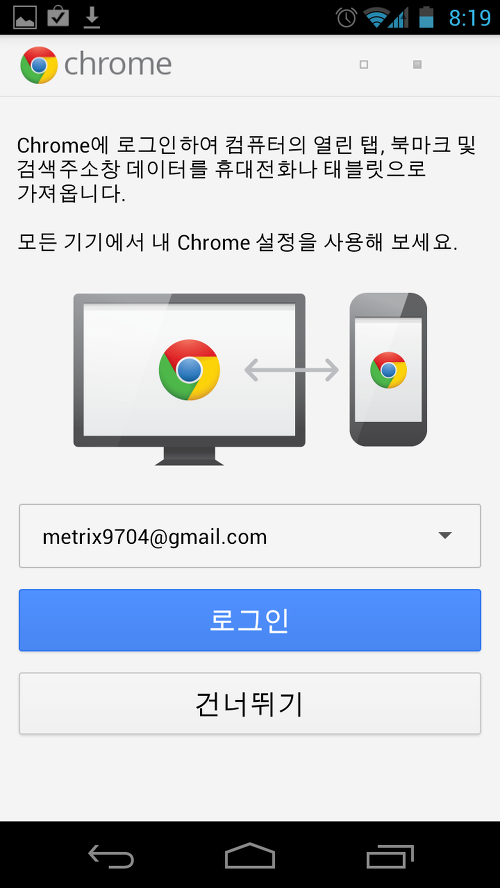Tap the 8:19 clock in status bar
This screenshot has width=500, height=888.
coord(469,18)
